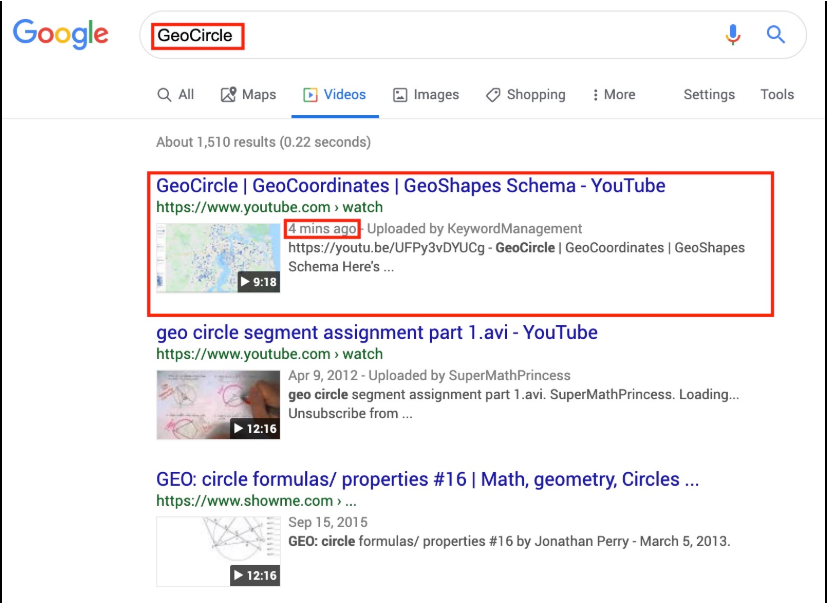The width and height of the screenshot is (827, 603).
Task: Click the Videos tab play icon
Action: click(x=310, y=95)
